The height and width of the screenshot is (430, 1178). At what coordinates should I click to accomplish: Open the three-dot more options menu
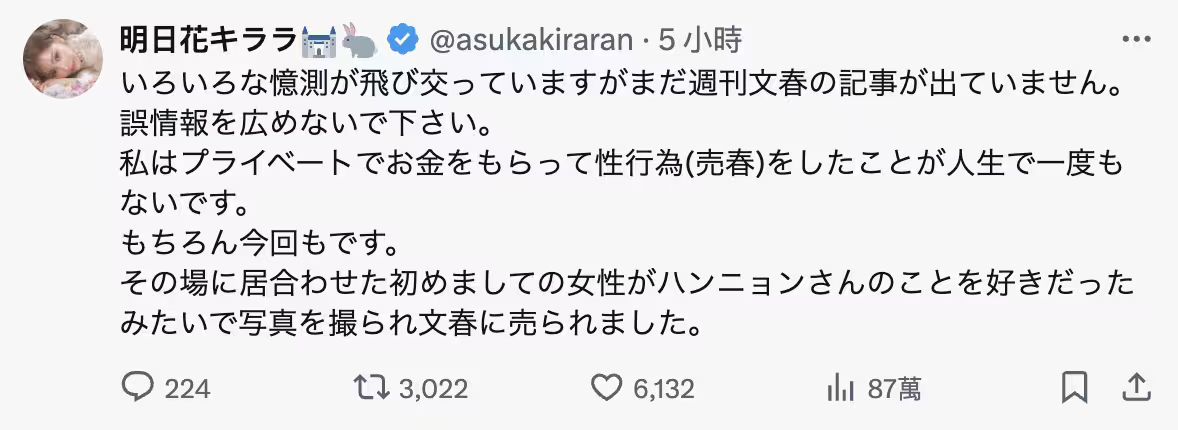[1138, 41]
